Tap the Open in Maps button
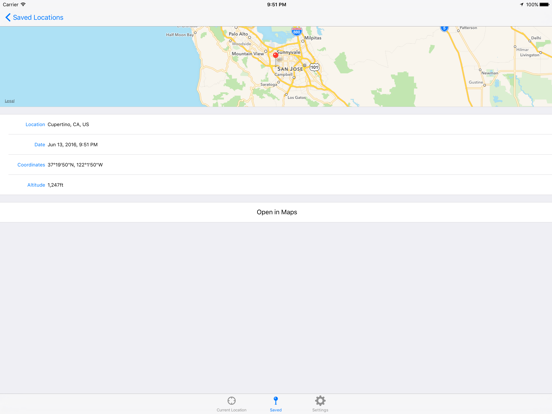This screenshot has width=552, height=414. [276, 212]
